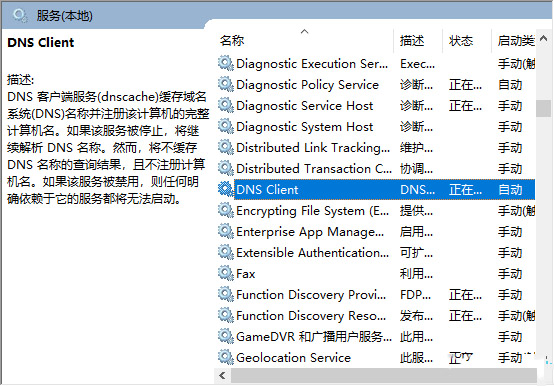Click the 启动类 column header
Viewport: 554px width, 386px height.
coord(514,41)
